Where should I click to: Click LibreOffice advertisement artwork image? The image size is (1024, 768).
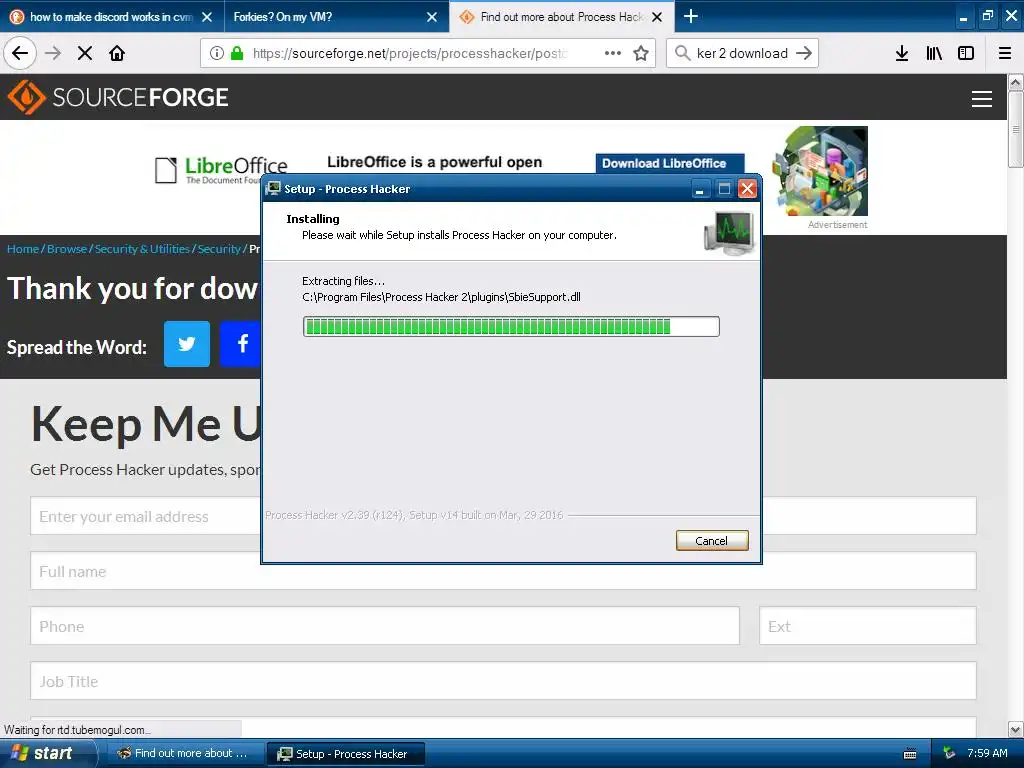click(820, 171)
